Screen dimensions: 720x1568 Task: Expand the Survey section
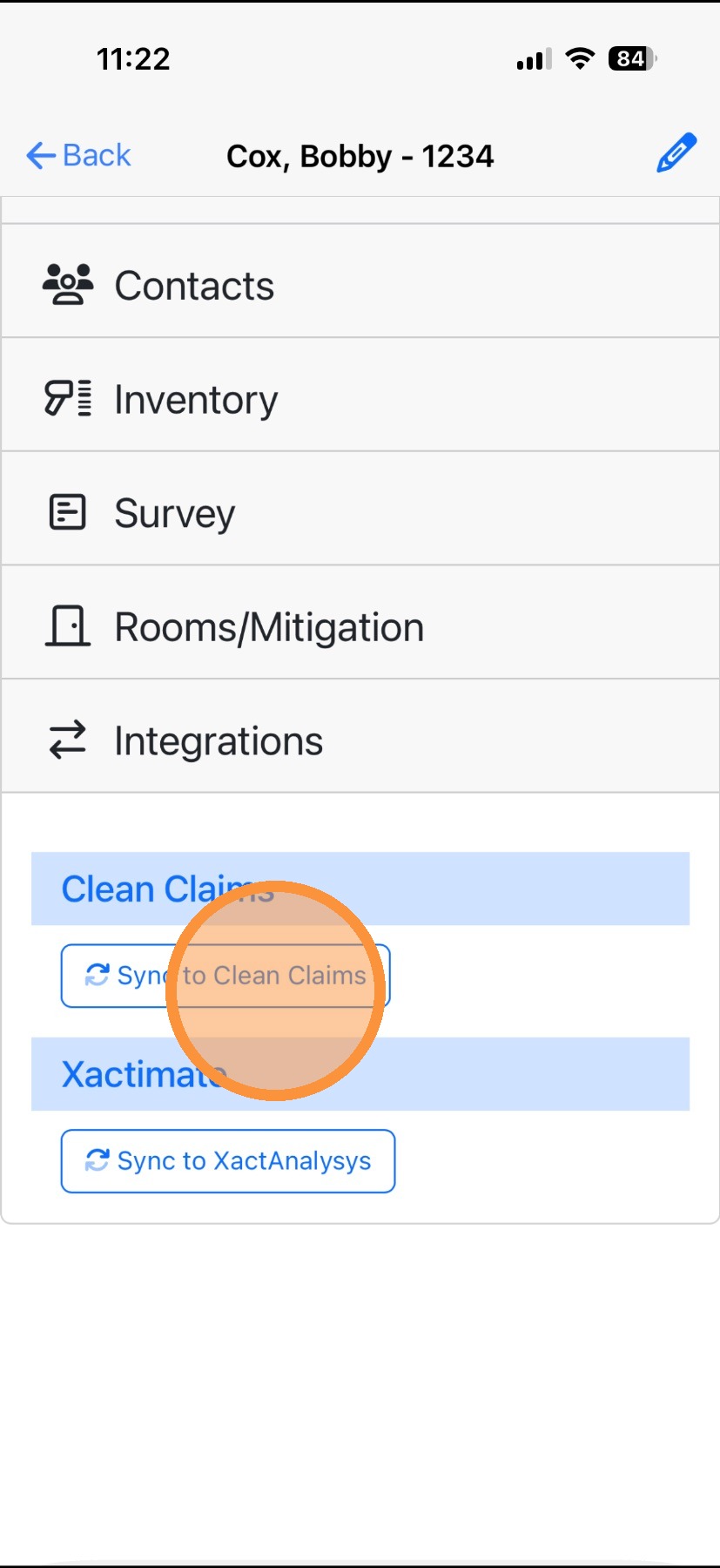point(360,512)
